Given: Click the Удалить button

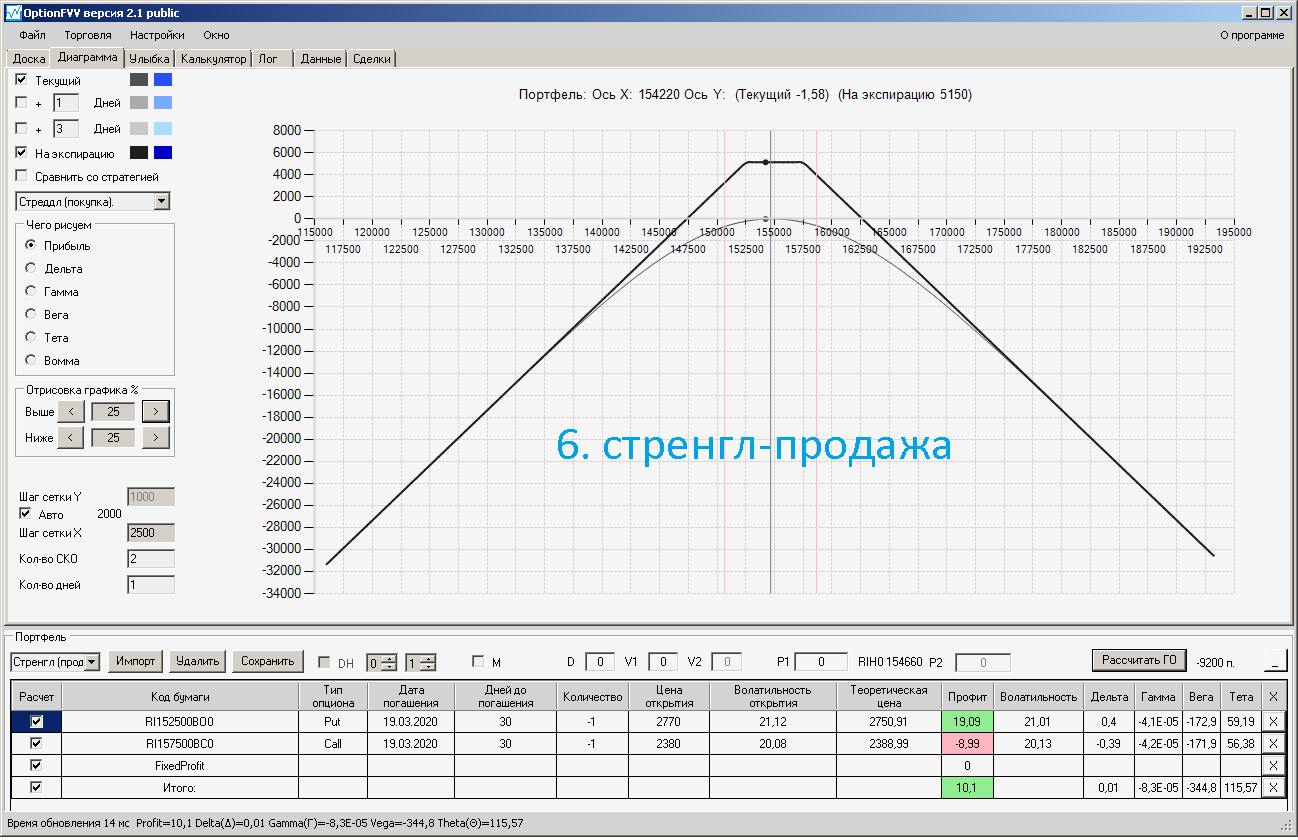Looking at the screenshot, I should click(x=197, y=661).
